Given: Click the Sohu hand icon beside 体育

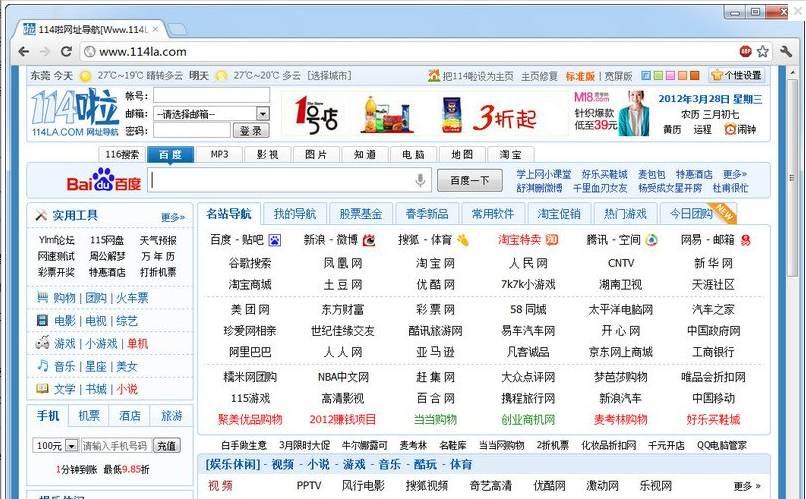Looking at the screenshot, I should point(463,240).
